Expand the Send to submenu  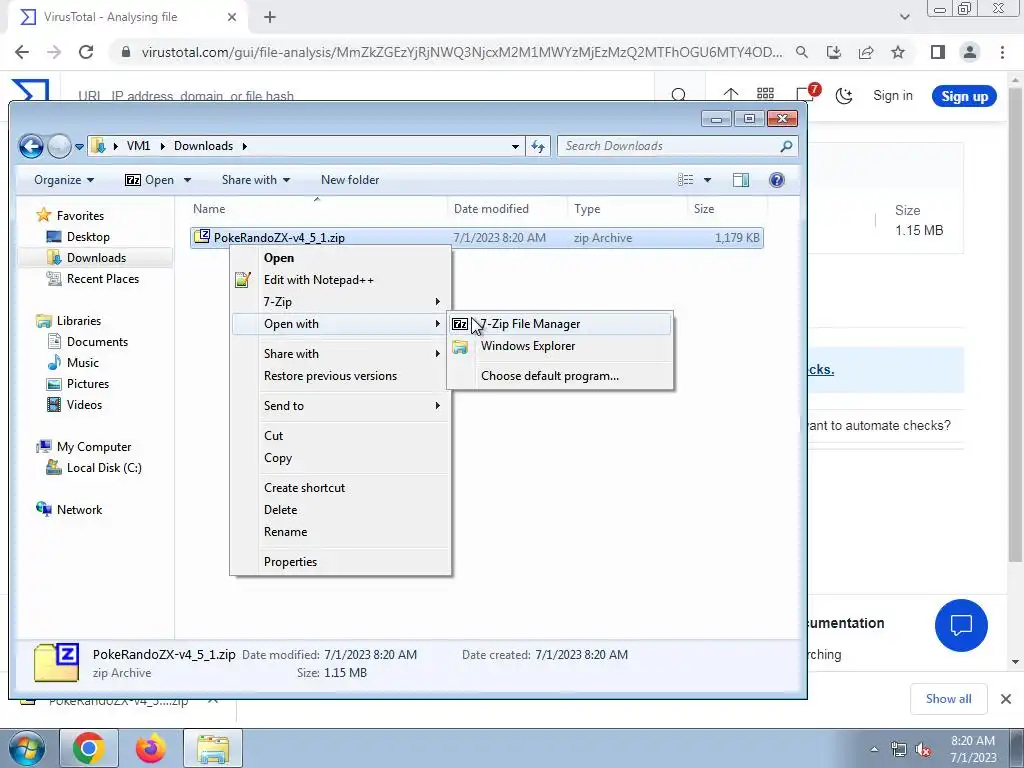[x=340, y=406]
